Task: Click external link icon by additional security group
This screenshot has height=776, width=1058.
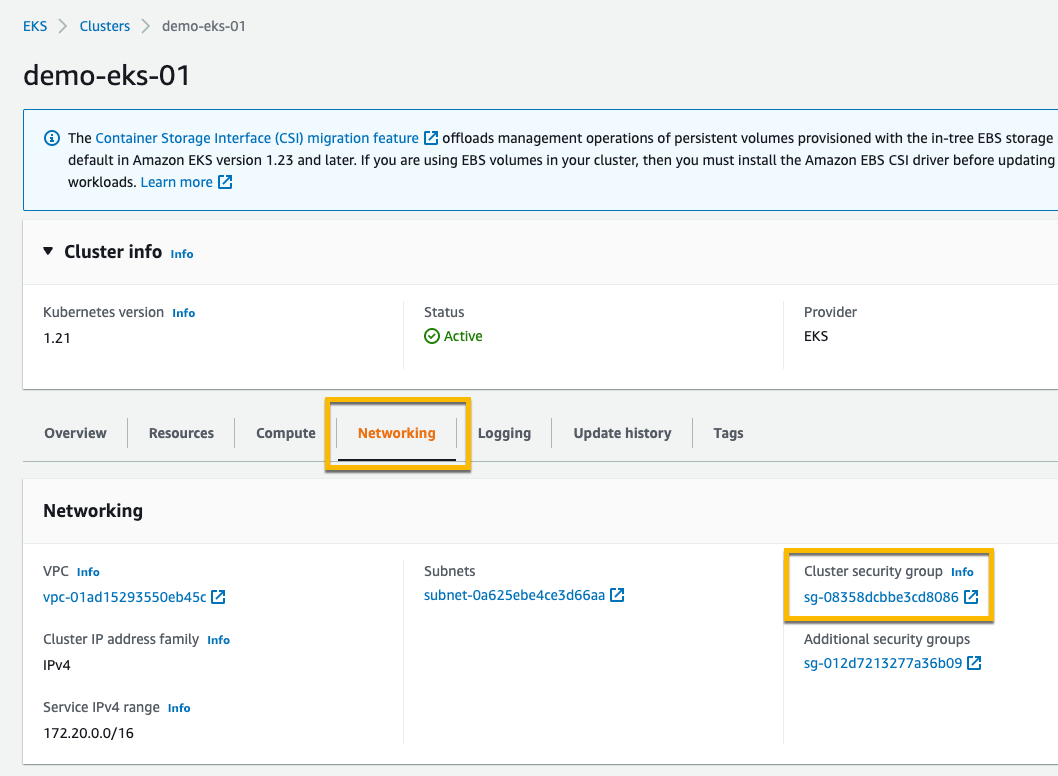Action: pos(974,663)
